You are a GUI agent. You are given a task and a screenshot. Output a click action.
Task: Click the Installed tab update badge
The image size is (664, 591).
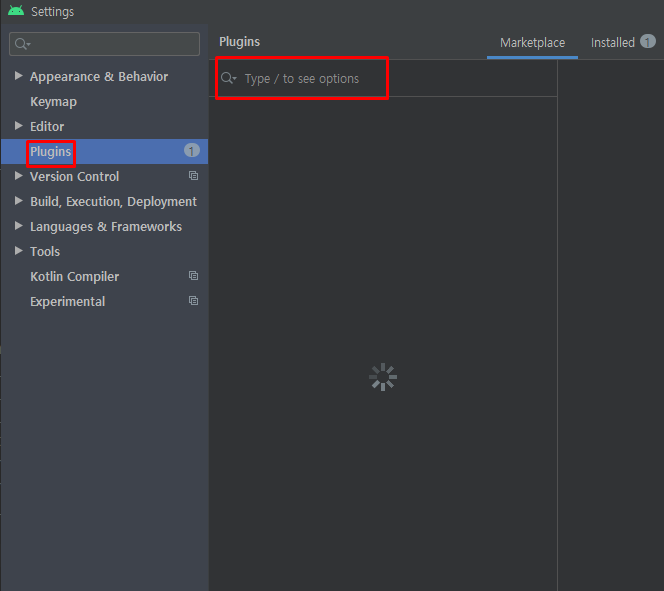coord(647,41)
